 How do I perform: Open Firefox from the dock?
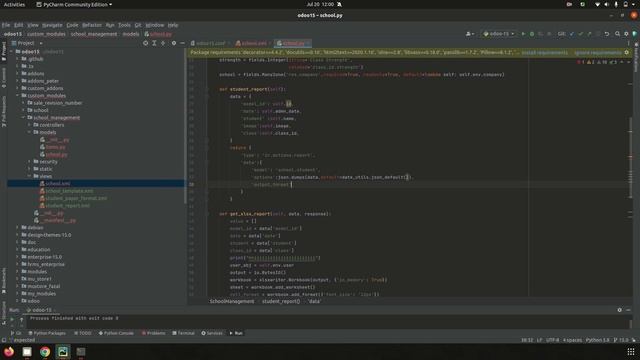(x=9, y=351)
